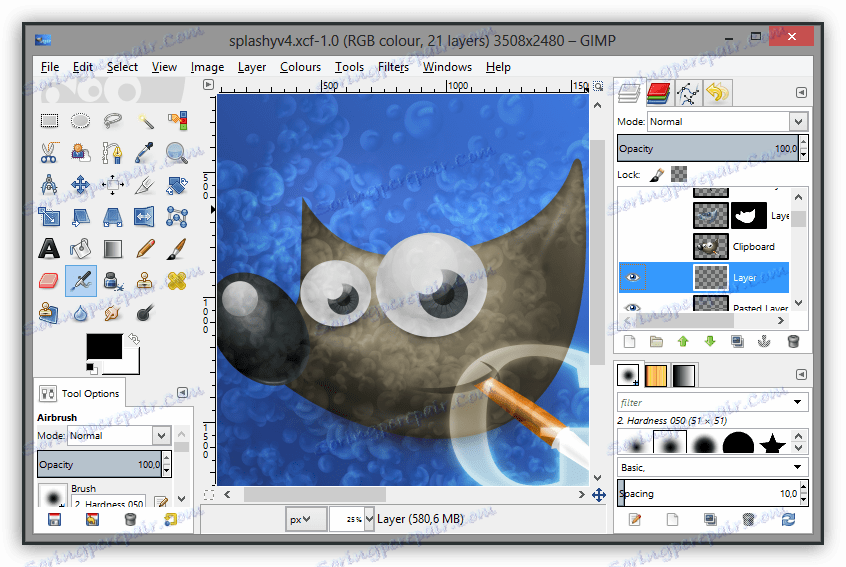Open Brushes dock configuration menu arrow
The height and width of the screenshot is (567, 846).
click(x=801, y=374)
